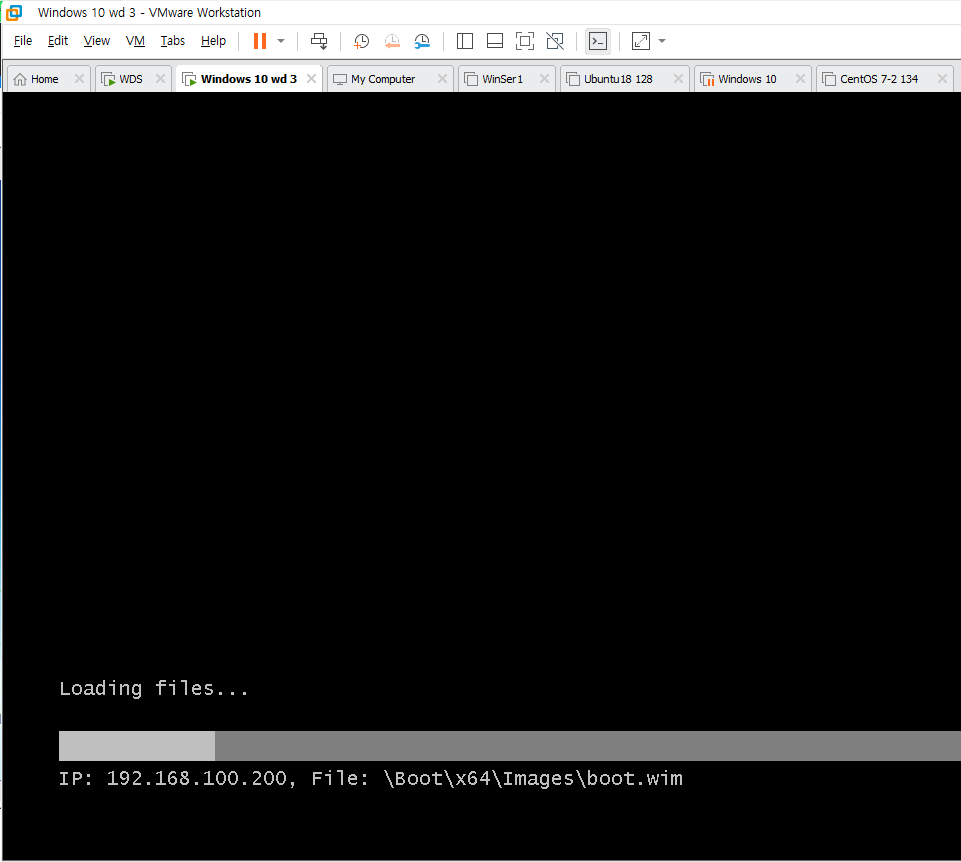
Task: Switch to the Windows 10 tab
Action: (x=747, y=79)
